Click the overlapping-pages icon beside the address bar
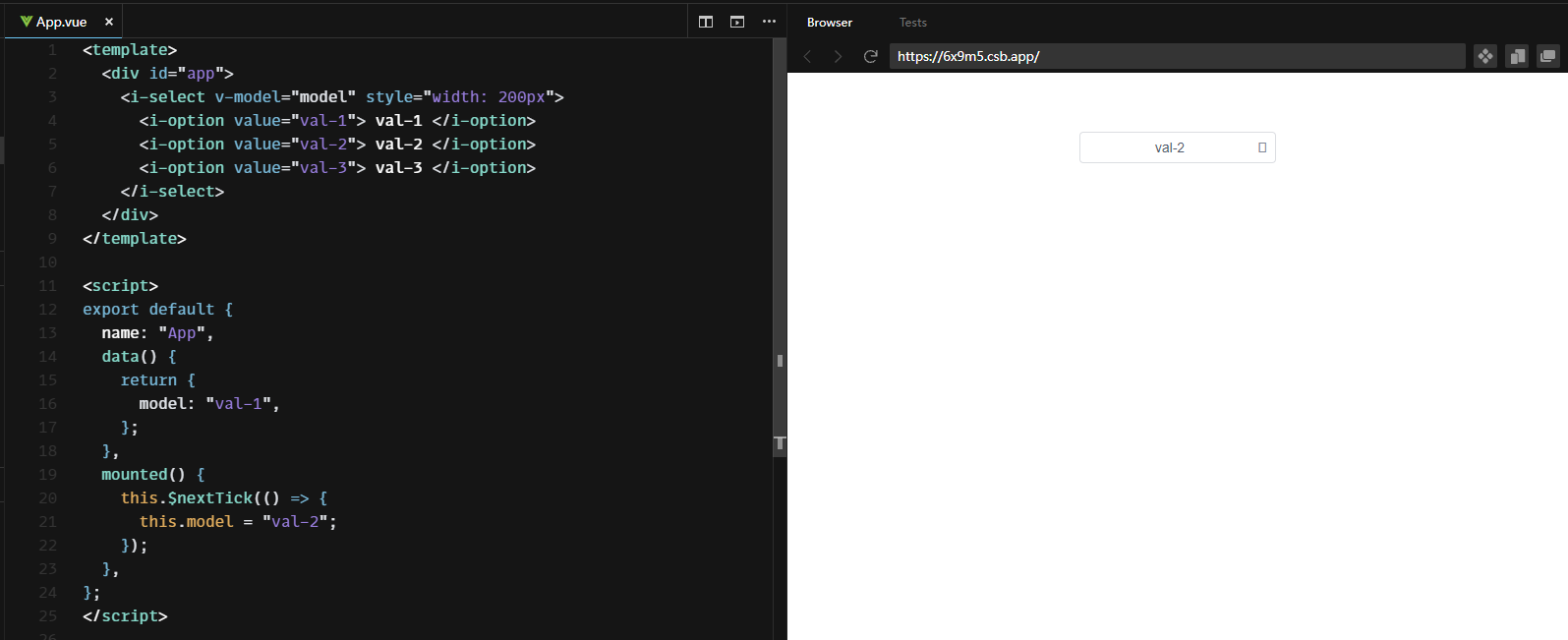This screenshot has width=1568, height=640. 1517,56
